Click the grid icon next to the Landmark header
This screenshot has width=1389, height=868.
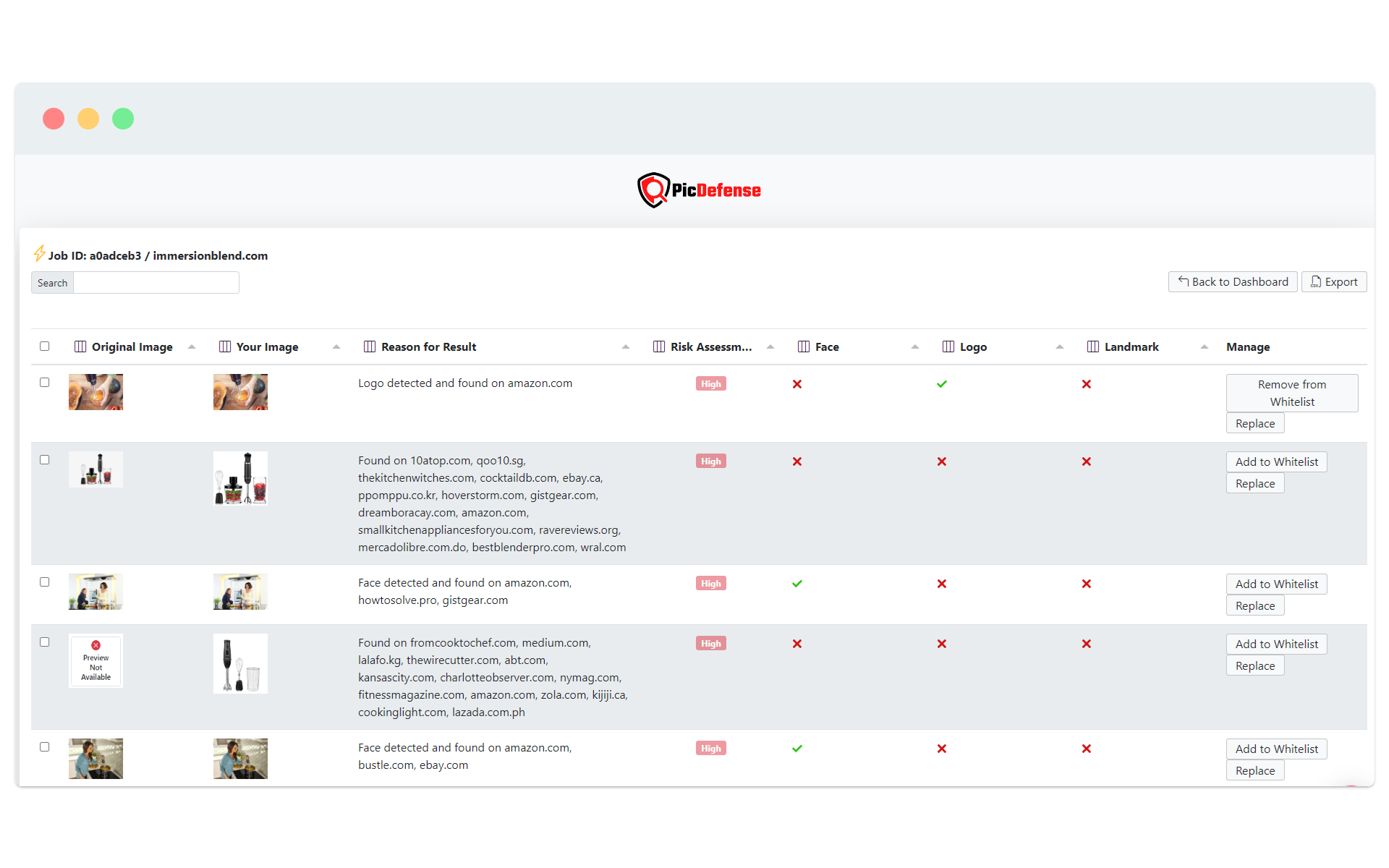1092,346
